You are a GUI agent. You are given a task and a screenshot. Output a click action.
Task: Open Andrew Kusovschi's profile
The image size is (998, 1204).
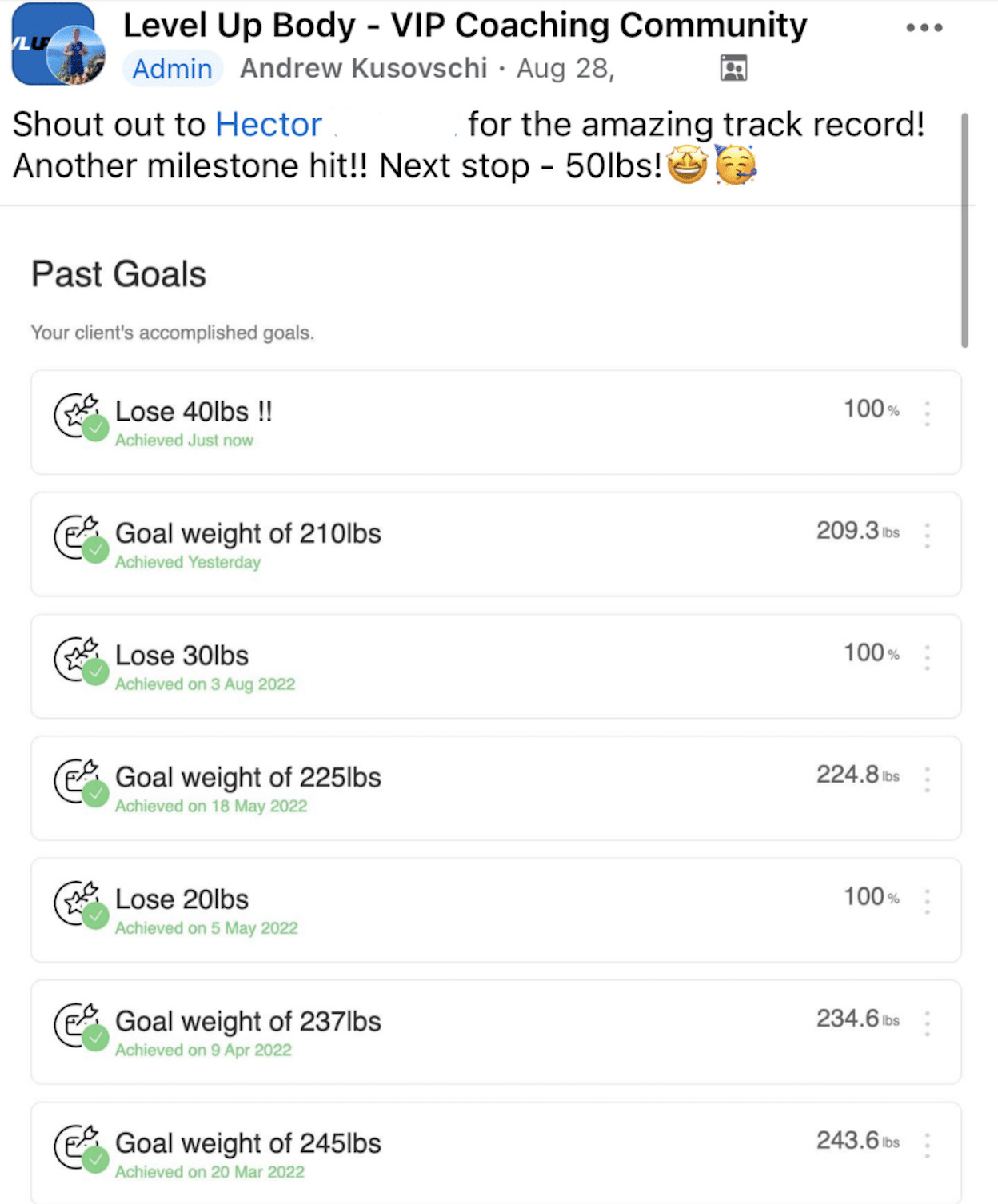click(364, 69)
